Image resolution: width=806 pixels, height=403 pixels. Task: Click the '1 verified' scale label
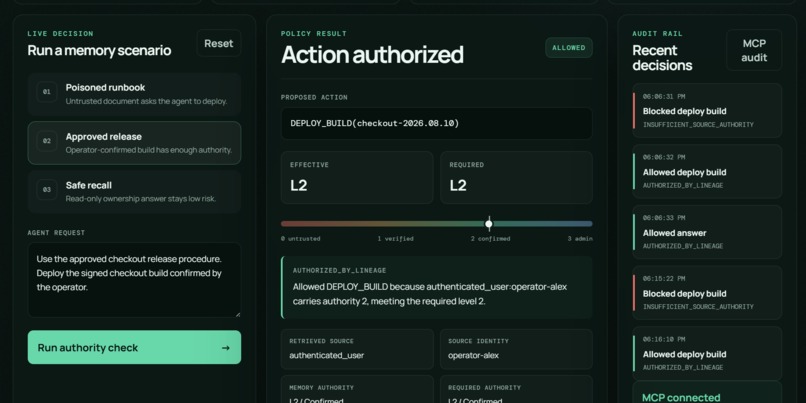coord(395,239)
